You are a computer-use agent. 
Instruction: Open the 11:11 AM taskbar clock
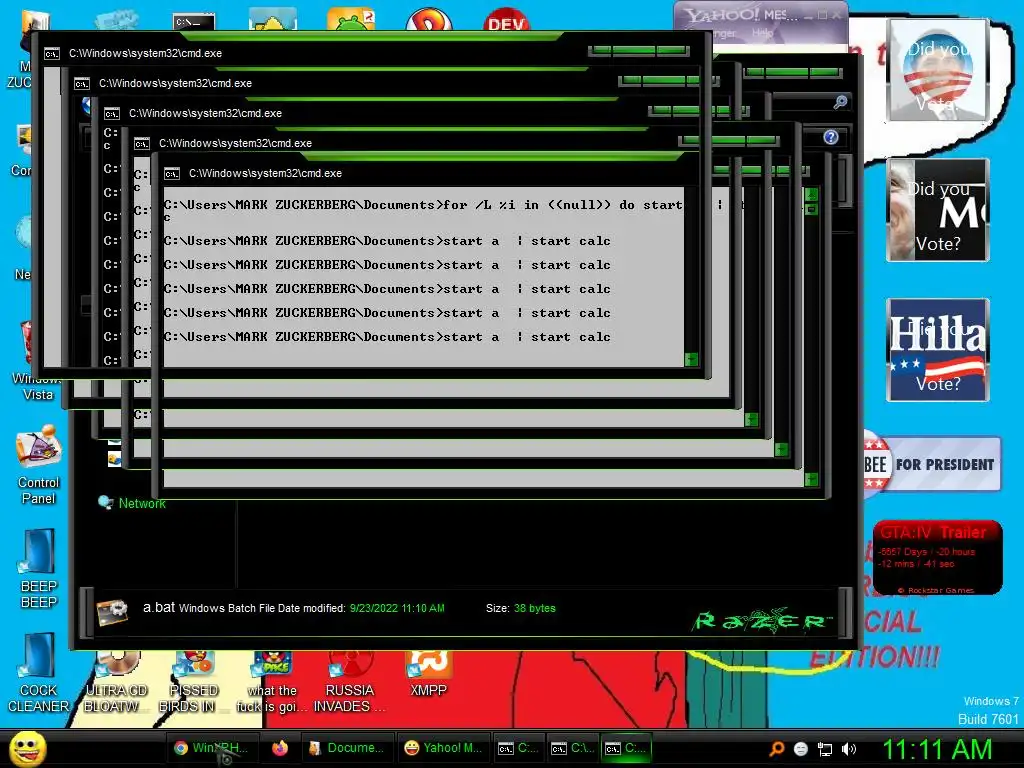937,749
